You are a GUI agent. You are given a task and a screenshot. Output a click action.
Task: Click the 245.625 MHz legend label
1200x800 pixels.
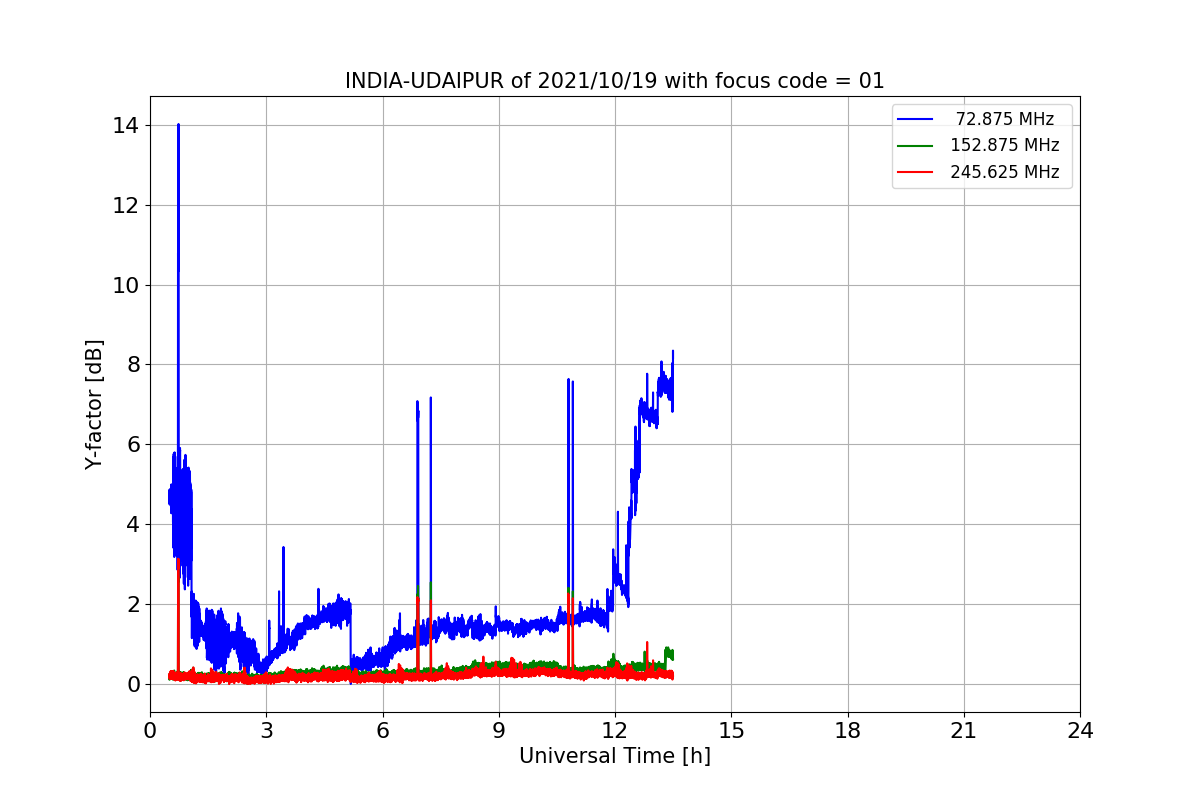1005,172
